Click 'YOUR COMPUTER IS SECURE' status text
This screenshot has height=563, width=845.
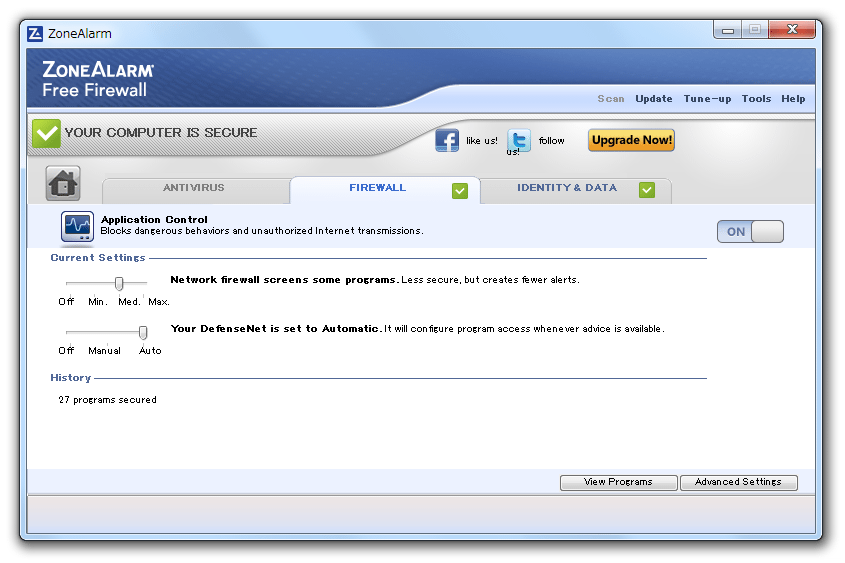coord(161,133)
